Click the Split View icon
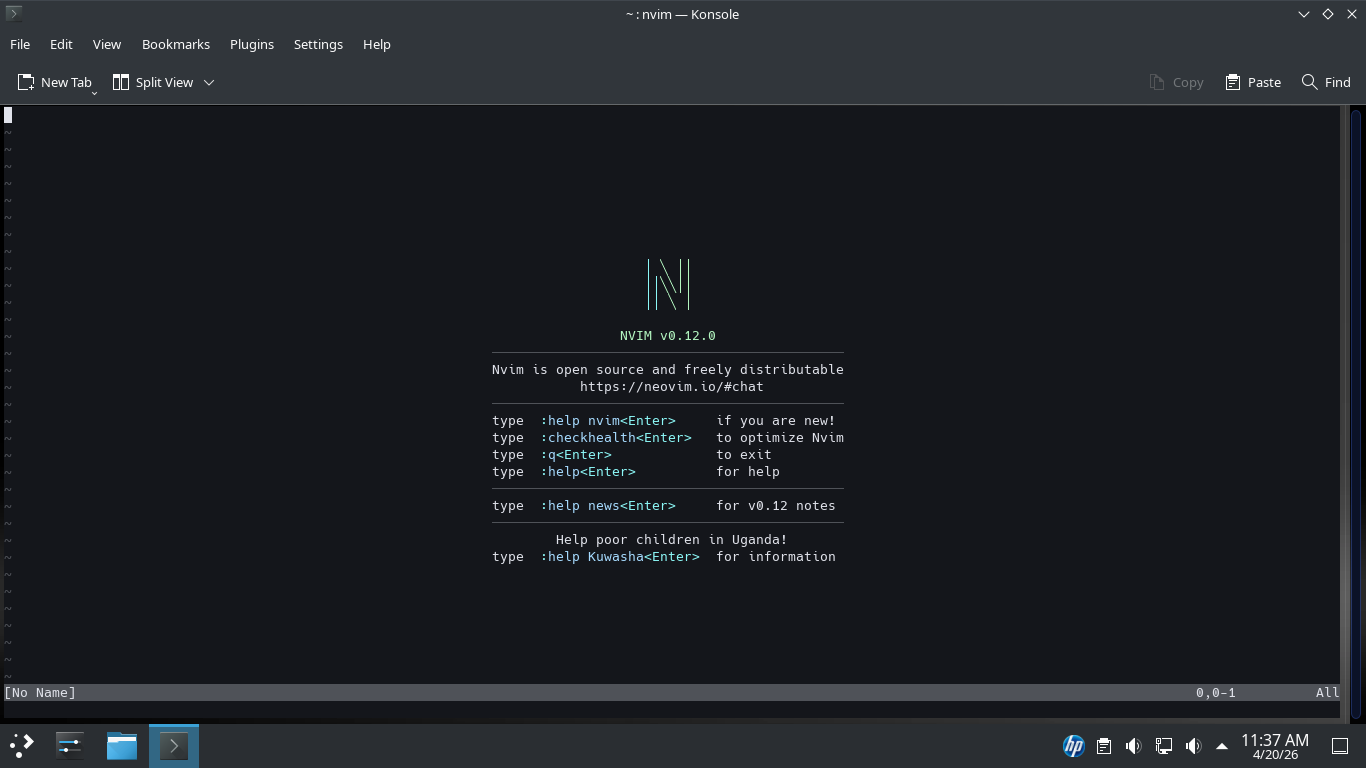The image size is (1366, 768). 121,82
